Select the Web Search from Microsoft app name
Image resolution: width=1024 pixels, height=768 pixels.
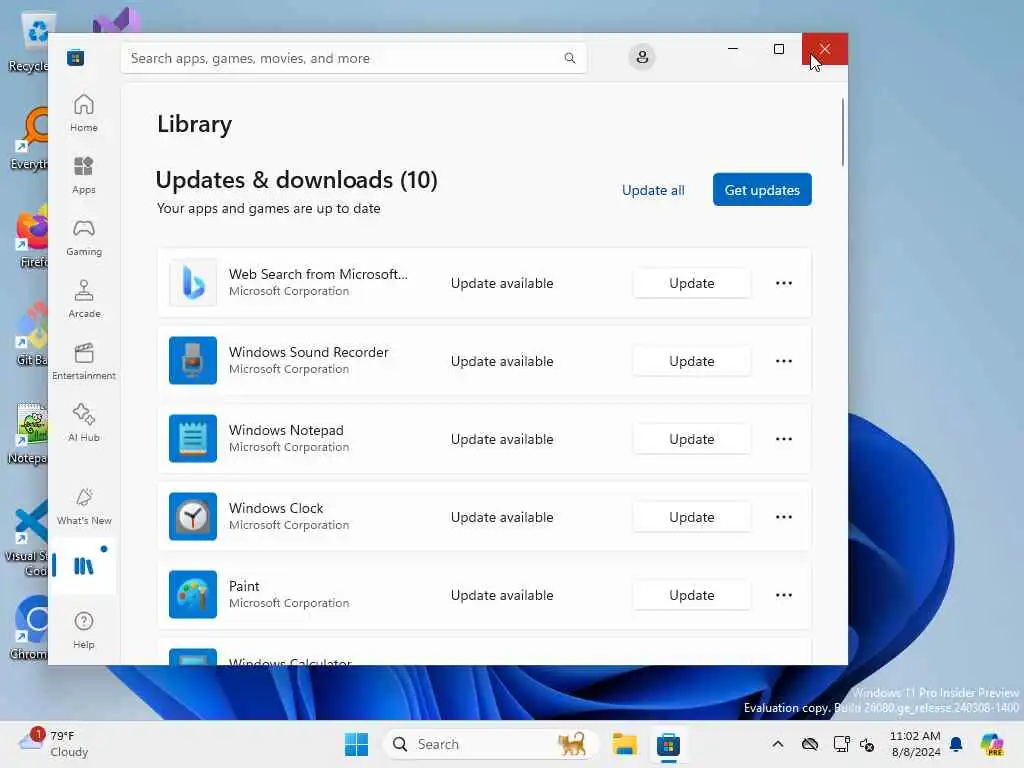318,274
